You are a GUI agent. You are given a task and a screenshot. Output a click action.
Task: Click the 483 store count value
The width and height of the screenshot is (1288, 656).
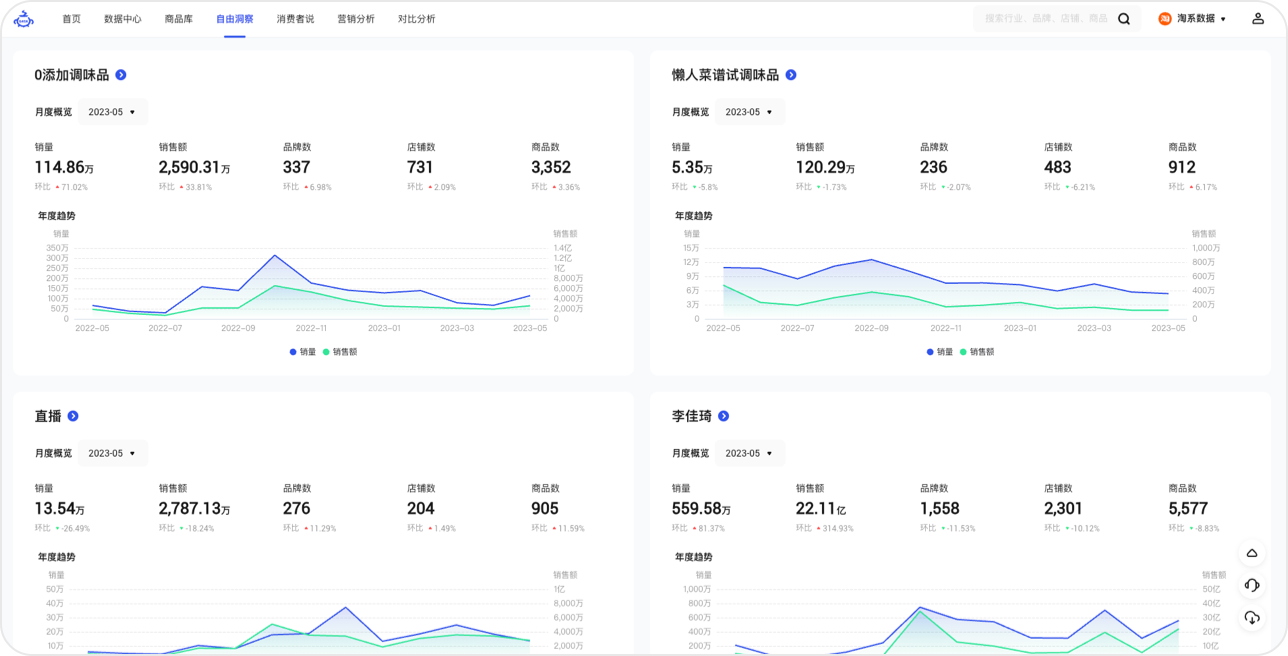pos(1058,168)
